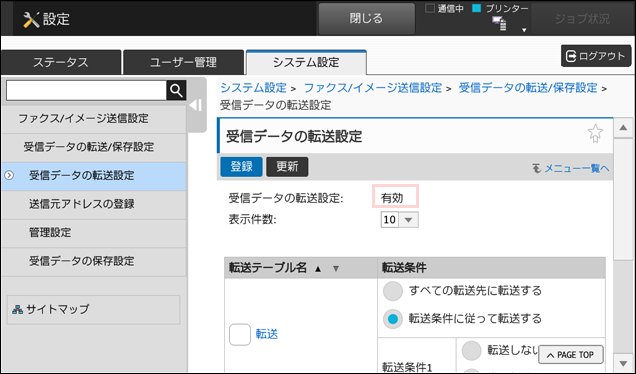Click the 更新 button
Viewport: 636px width, 374px height.
[x=287, y=167]
